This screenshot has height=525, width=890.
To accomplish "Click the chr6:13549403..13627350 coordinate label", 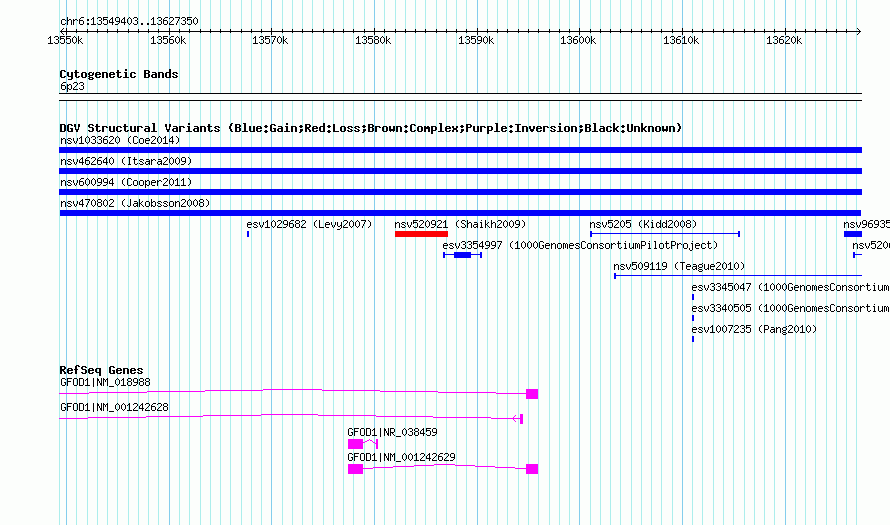I will point(129,22).
